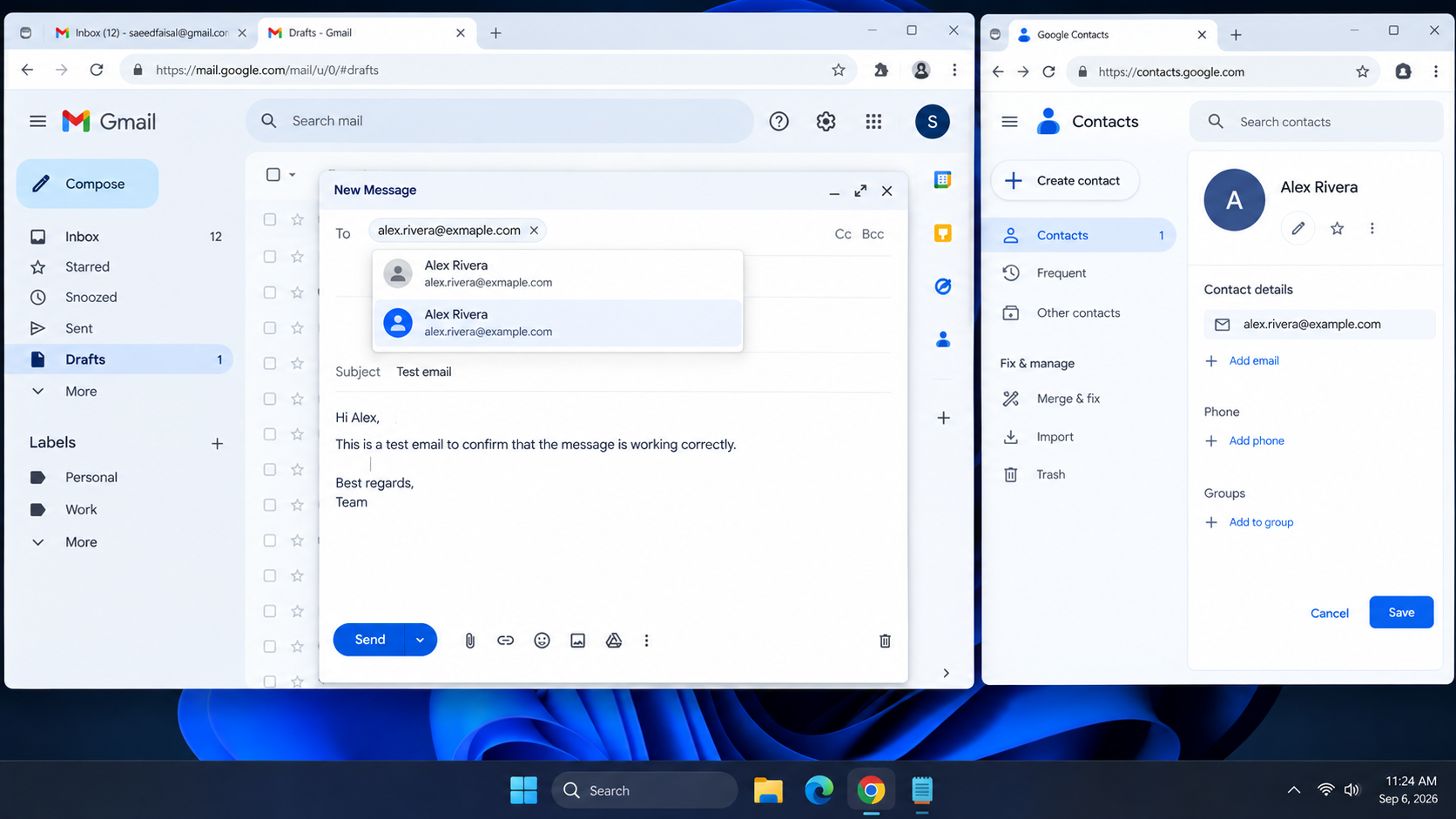1456x819 pixels.
Task: Open more options menu in compose toolbar
Action: 646,641
